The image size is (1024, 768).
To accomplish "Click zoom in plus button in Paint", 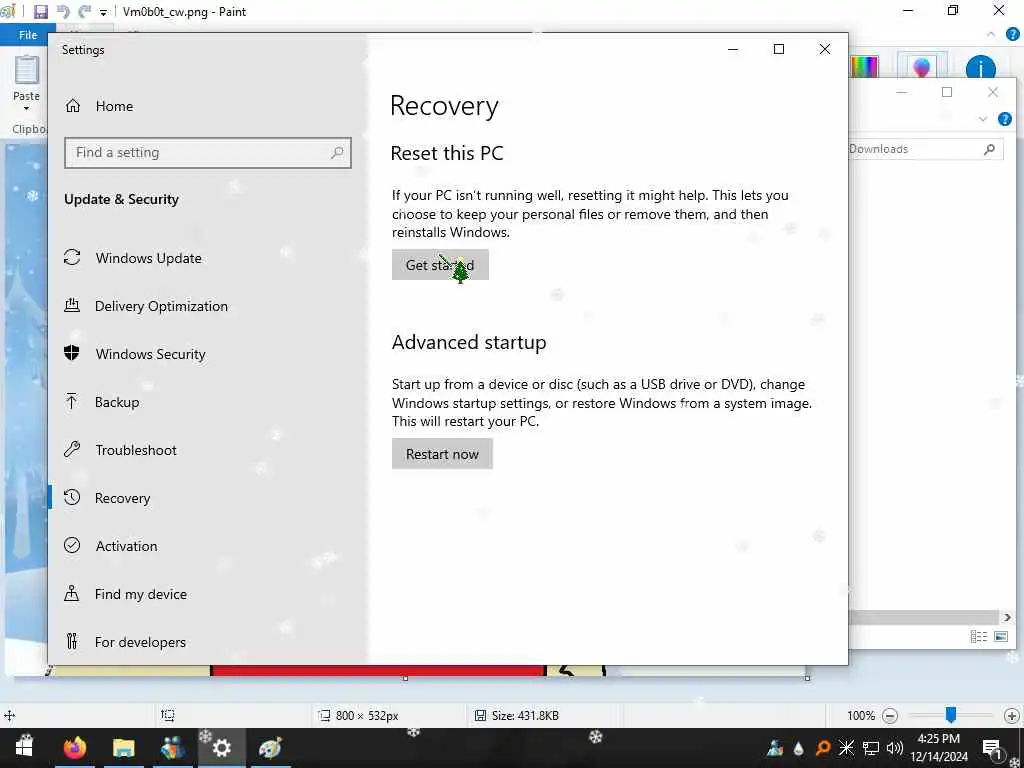I will pyautogui.click(x=1011, y=716).
